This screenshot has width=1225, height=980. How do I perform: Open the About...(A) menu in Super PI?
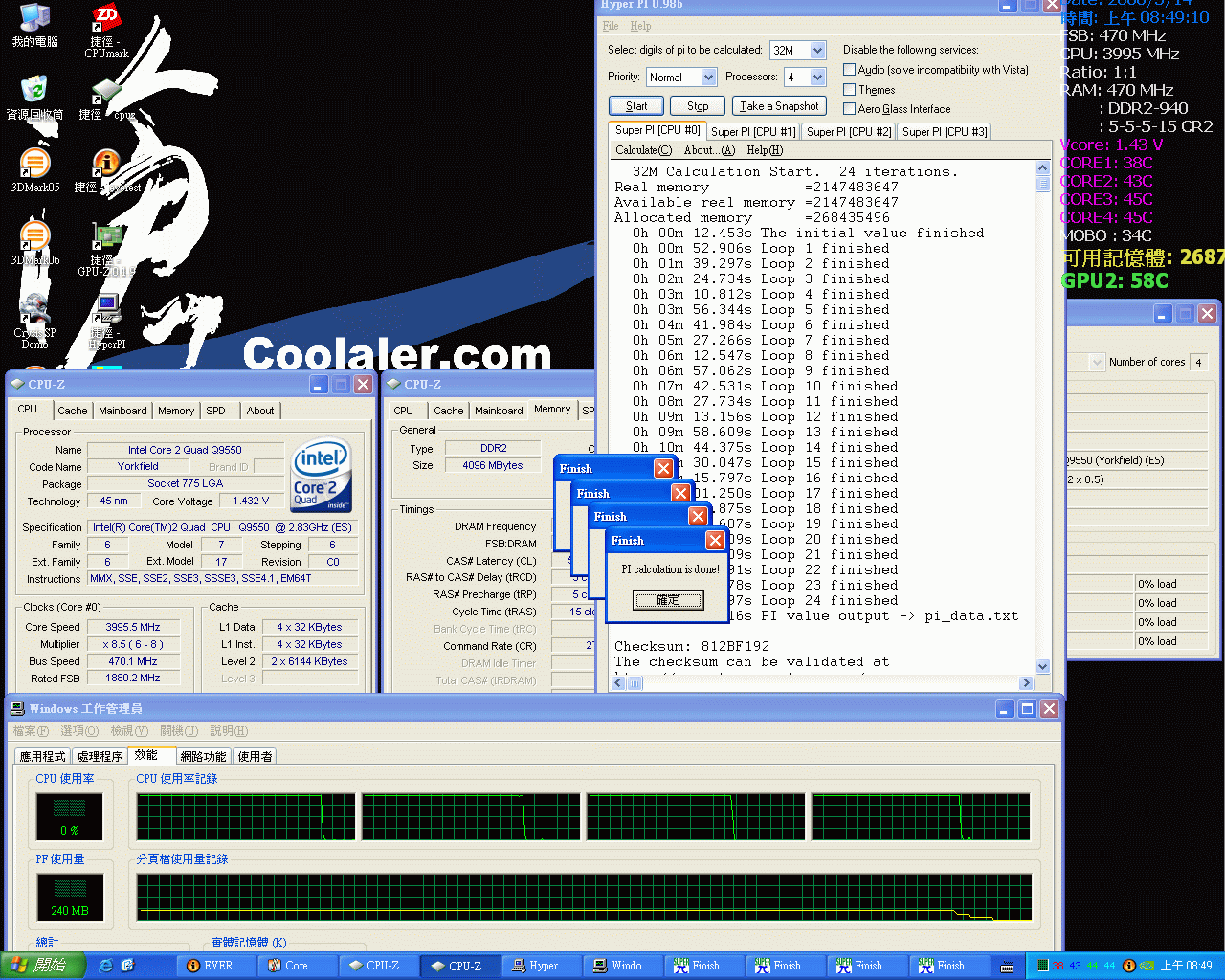(x=709, y=150)
